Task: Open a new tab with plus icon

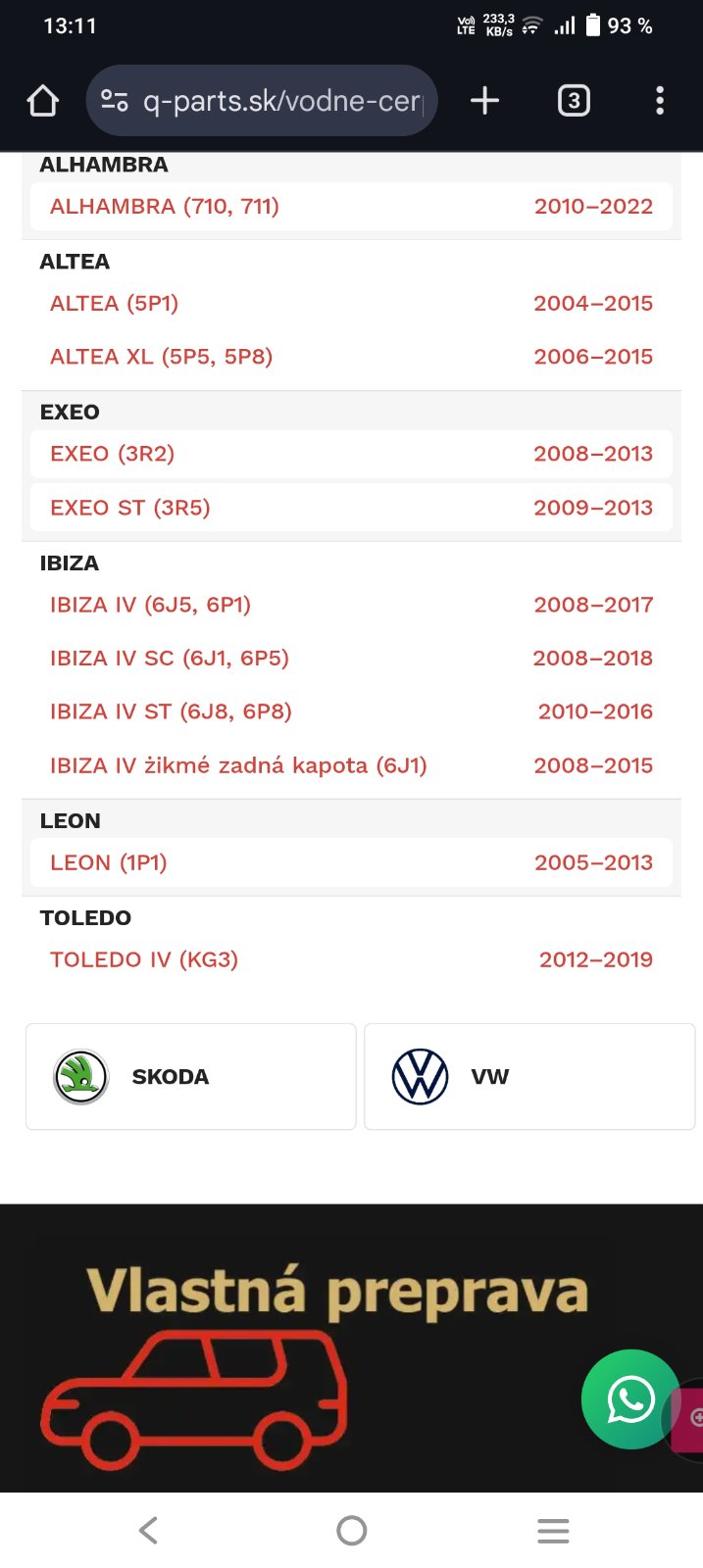Action: 484,101
